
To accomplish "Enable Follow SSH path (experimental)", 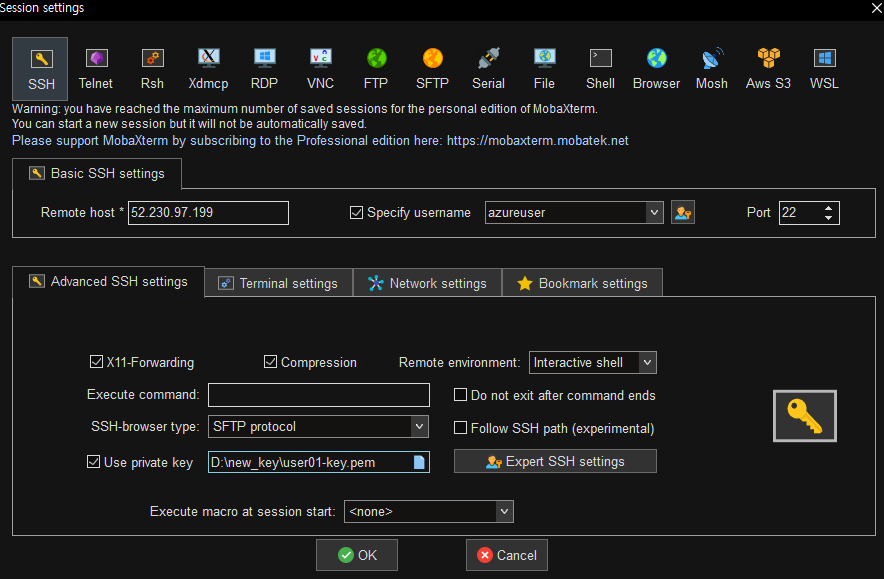I will 461,428.
